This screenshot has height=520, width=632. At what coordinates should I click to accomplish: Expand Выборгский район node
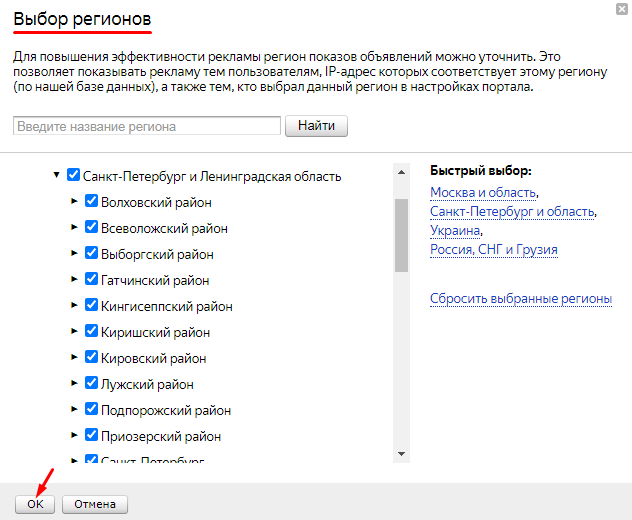coord(74,254)
